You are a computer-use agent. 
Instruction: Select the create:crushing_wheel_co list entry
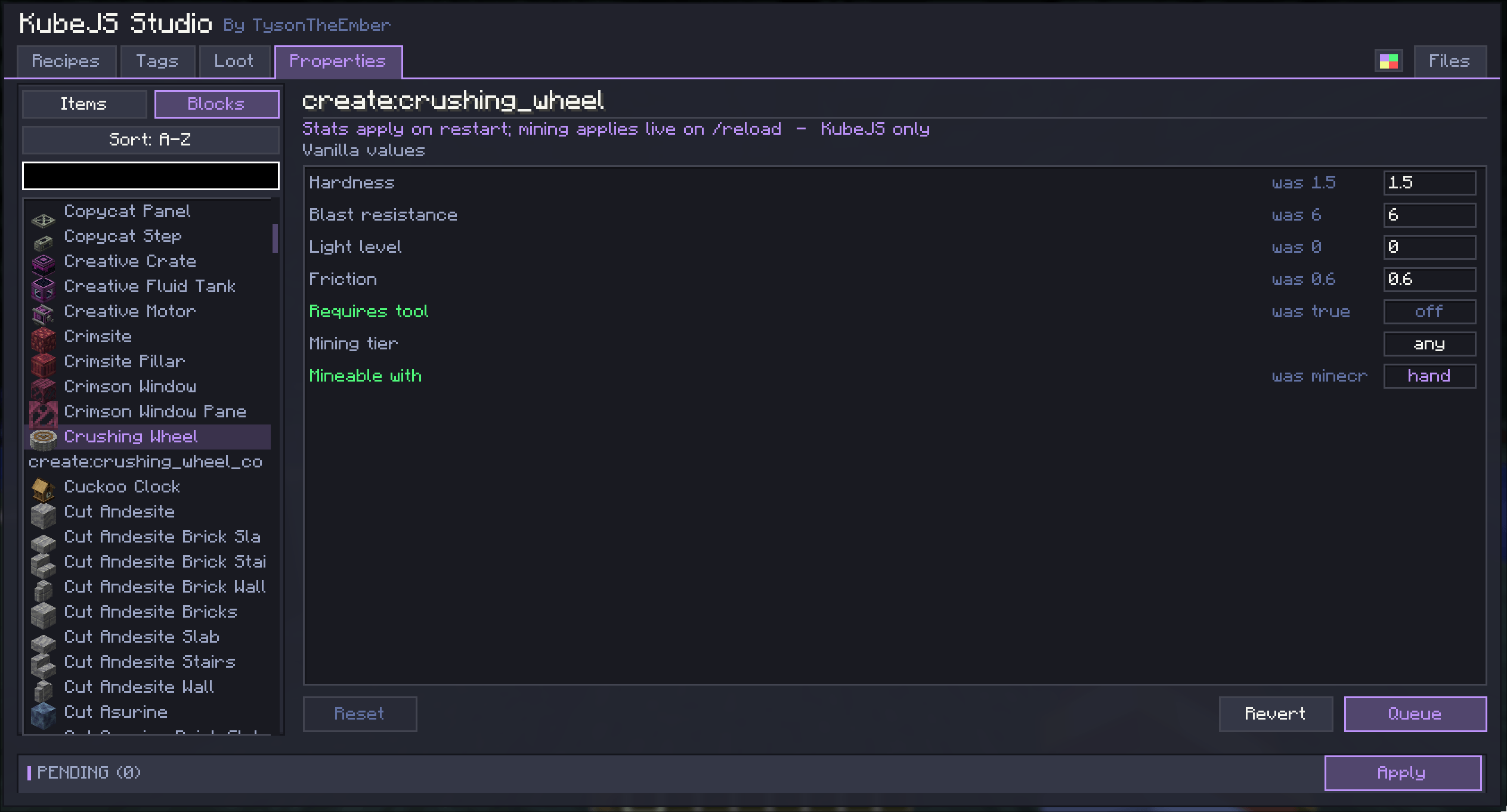[147, 462]
